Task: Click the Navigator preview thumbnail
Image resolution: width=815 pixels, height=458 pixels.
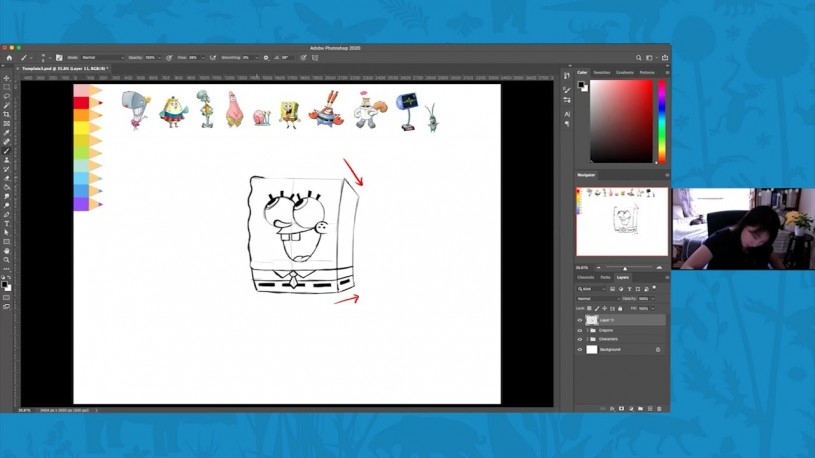Action: [621, 221]
